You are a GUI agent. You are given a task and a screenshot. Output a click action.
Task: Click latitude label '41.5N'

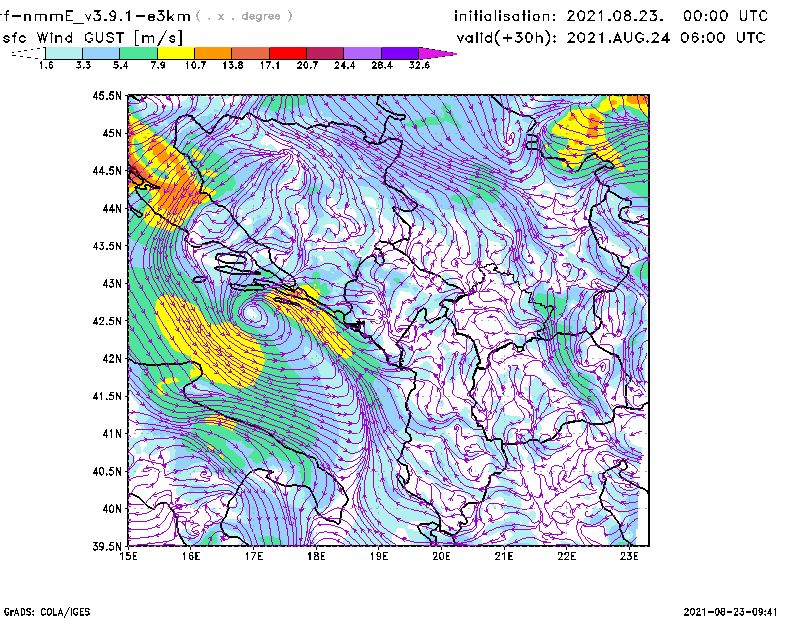coord(107,396)
